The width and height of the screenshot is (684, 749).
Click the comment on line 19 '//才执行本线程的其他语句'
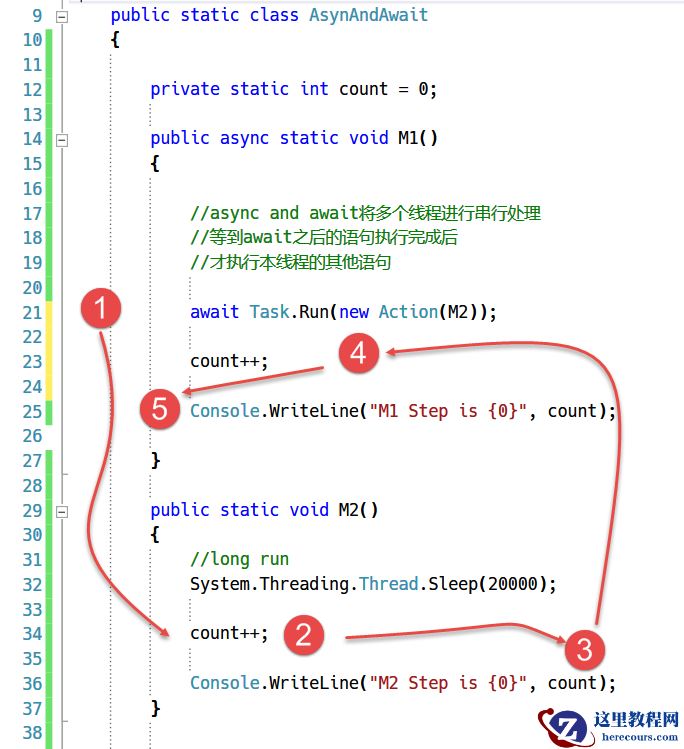(290, 262)
